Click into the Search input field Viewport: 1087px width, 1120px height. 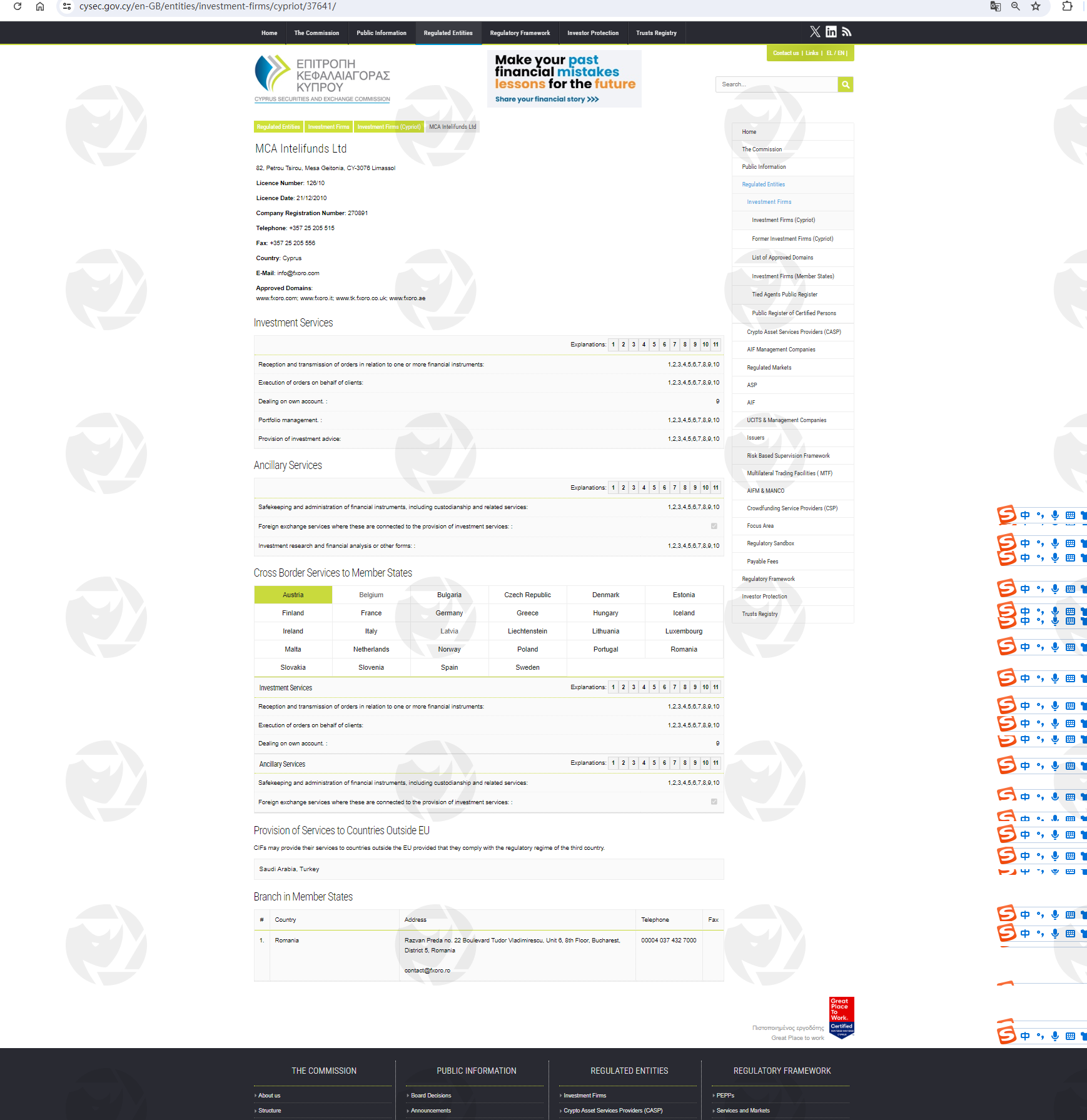[776, 84]
